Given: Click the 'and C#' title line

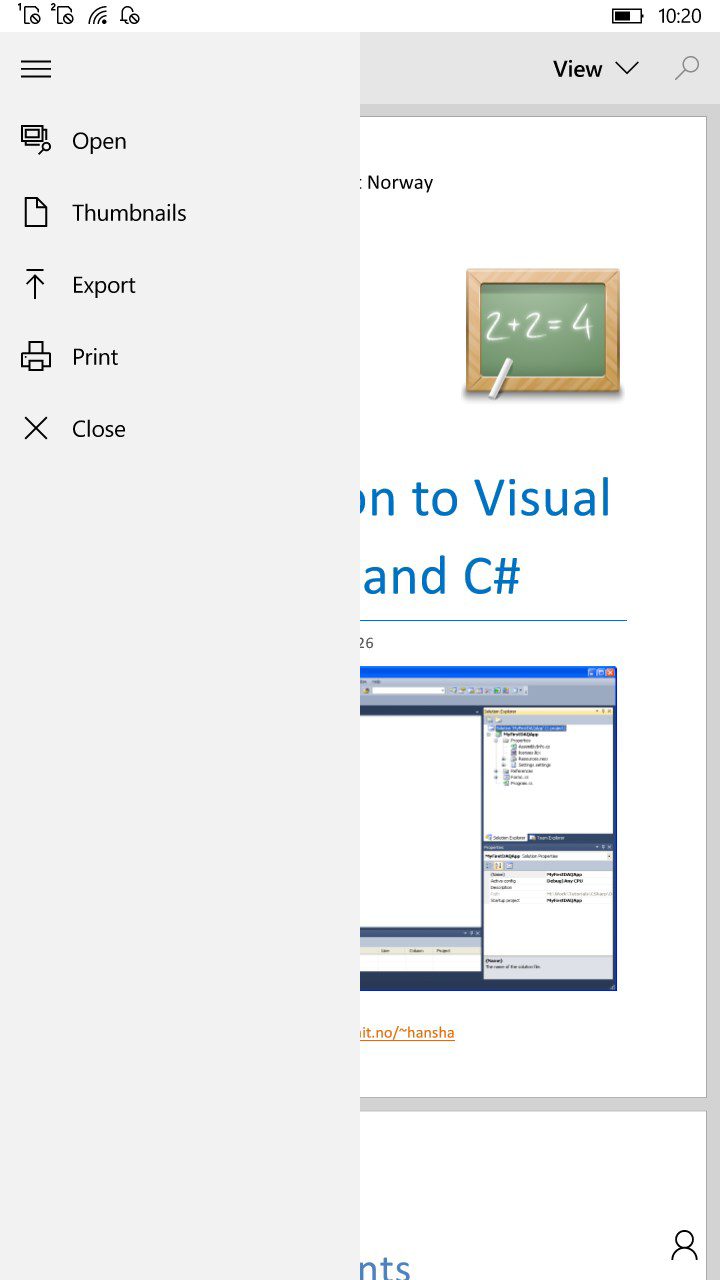Looking at the screenshot, I should click(441, 576).
